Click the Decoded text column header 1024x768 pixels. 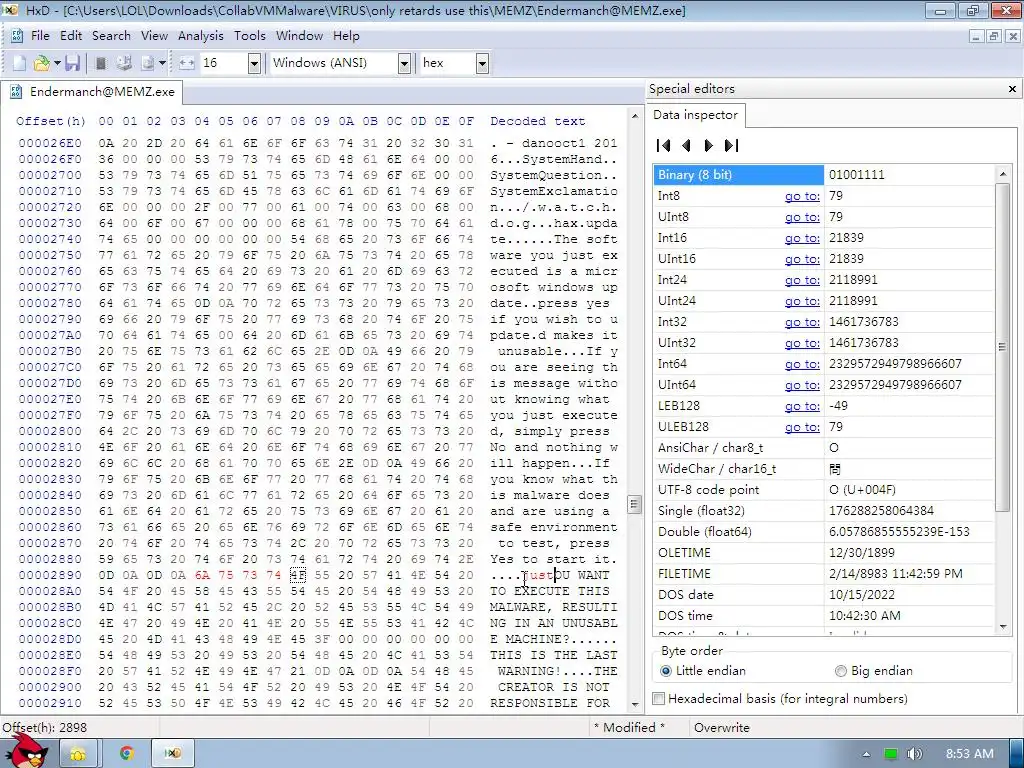(537, 121)
